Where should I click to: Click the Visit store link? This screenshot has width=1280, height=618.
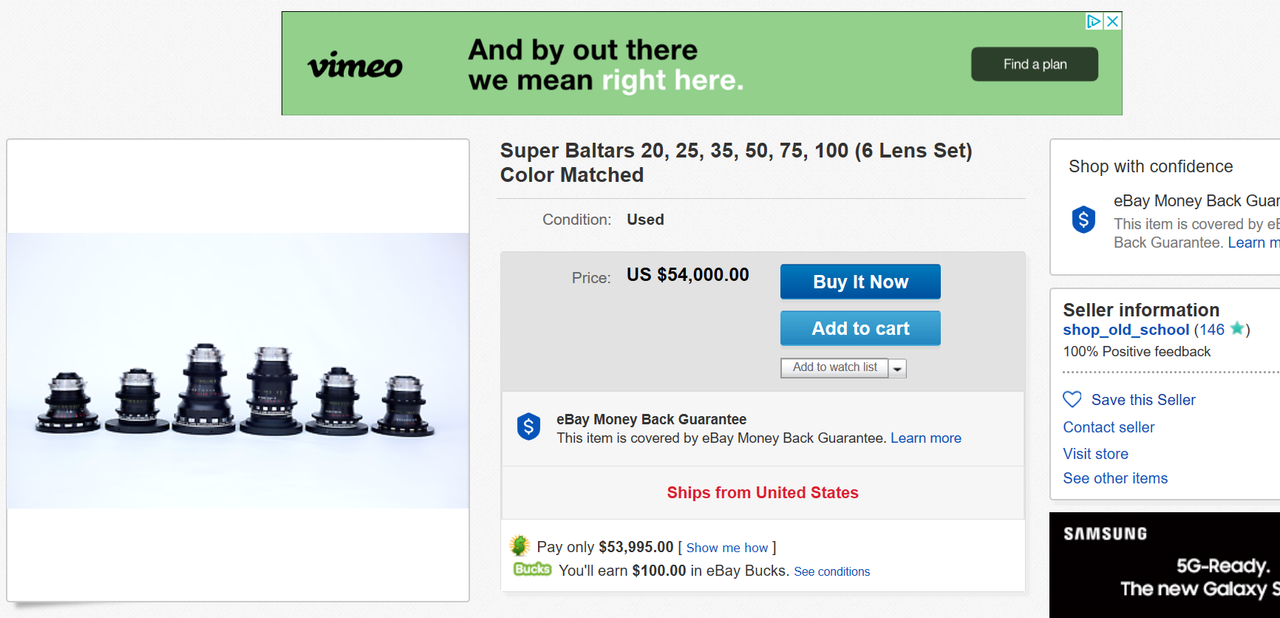pyautogui.click(x=1096, y=454)
